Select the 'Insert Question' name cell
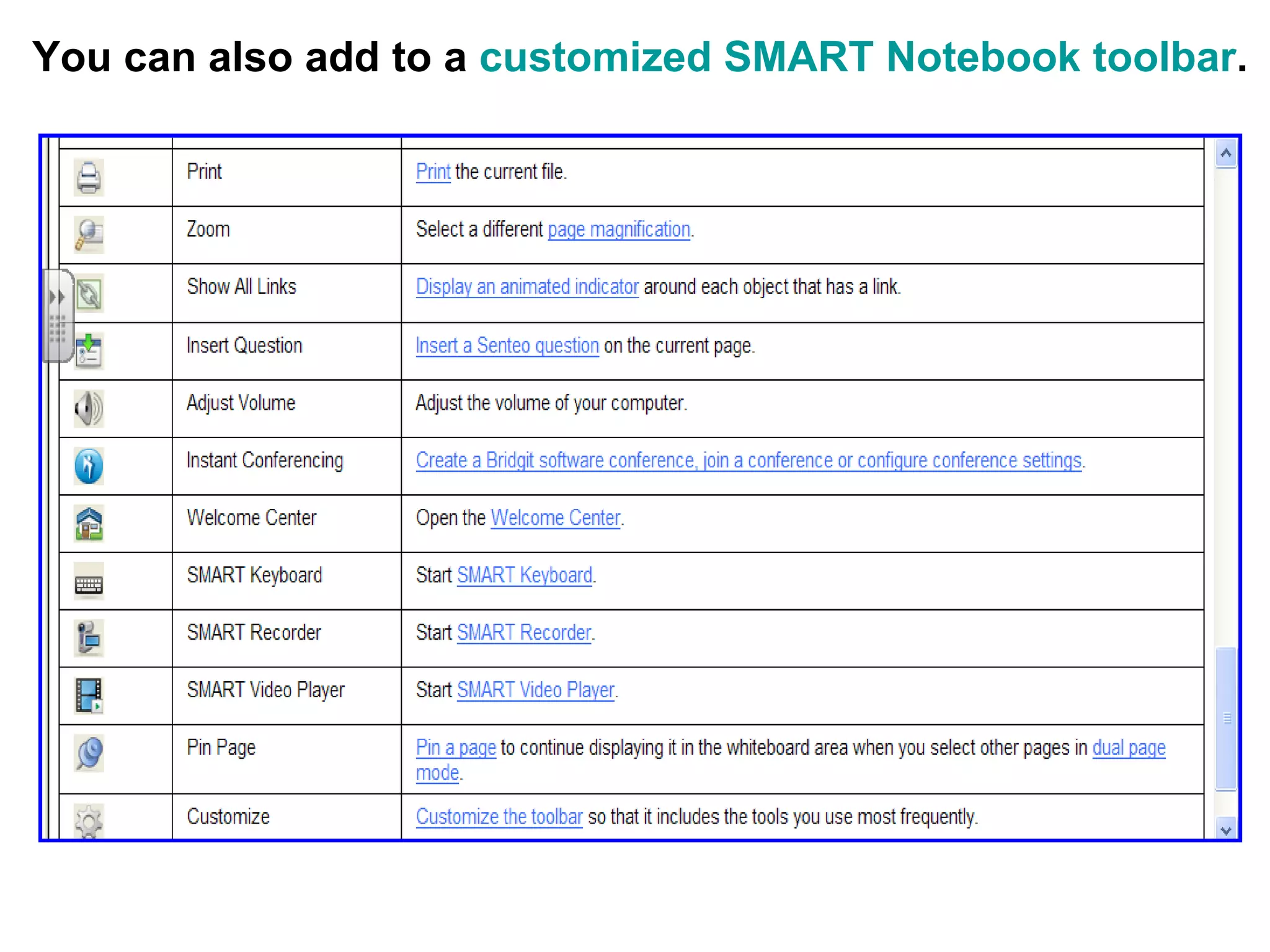The height and width of the screenshot is (952, 1270). pyautogui.click(x=286, y=351)
